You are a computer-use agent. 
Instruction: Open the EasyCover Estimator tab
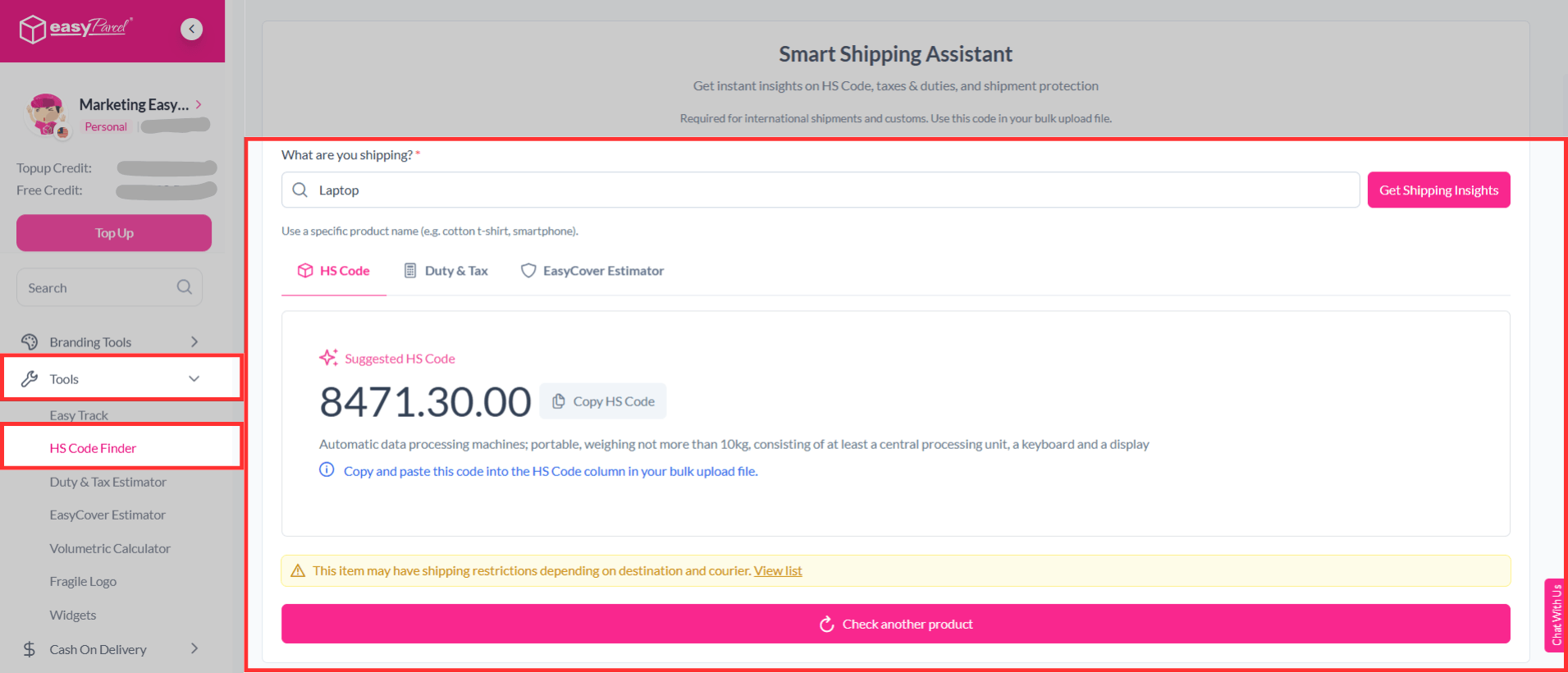592,271
